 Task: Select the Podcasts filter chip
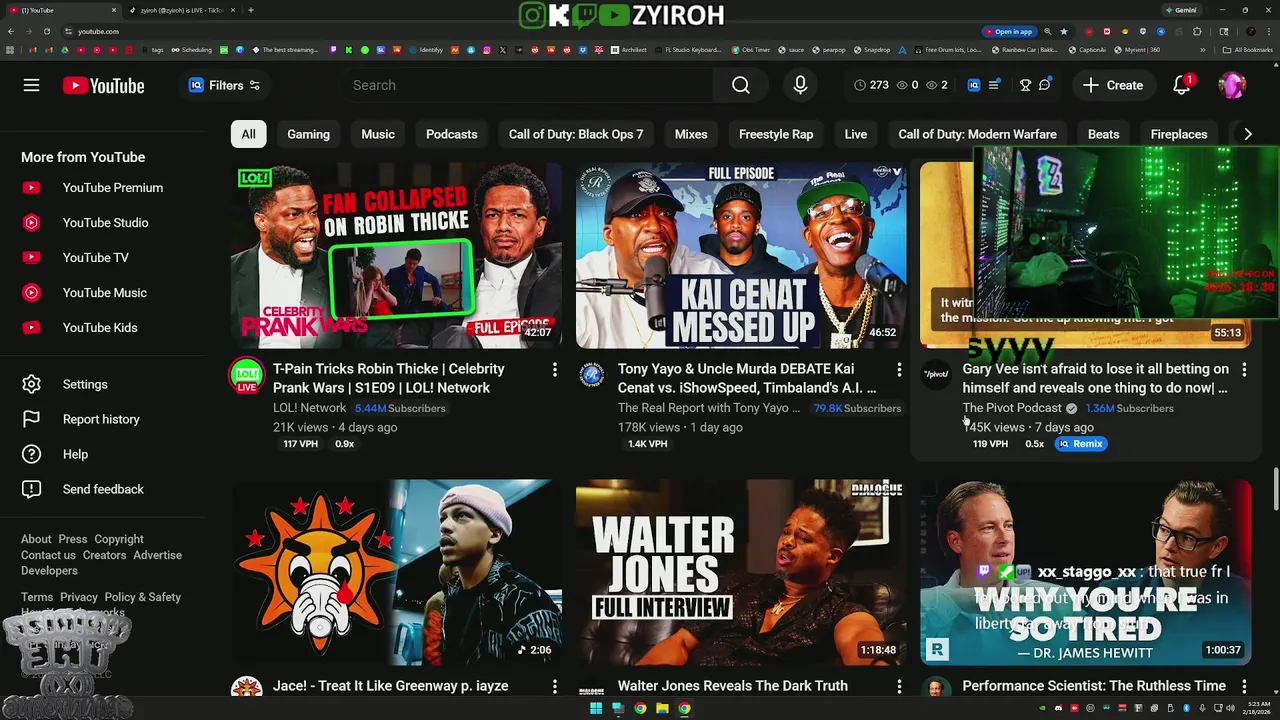(x=452, y=134)
